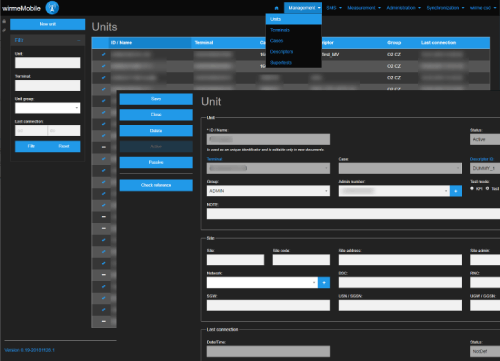Expand the Network dropdown in Site section

tap(262, 283)
